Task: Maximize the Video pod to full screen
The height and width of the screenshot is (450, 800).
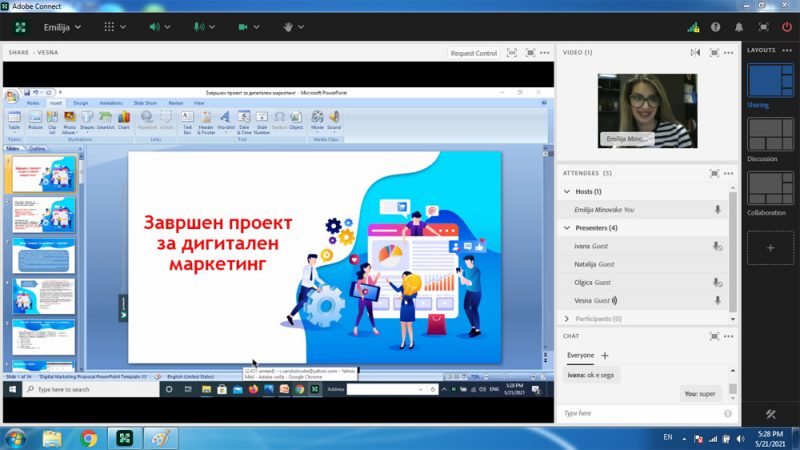Action: point(714,53)
